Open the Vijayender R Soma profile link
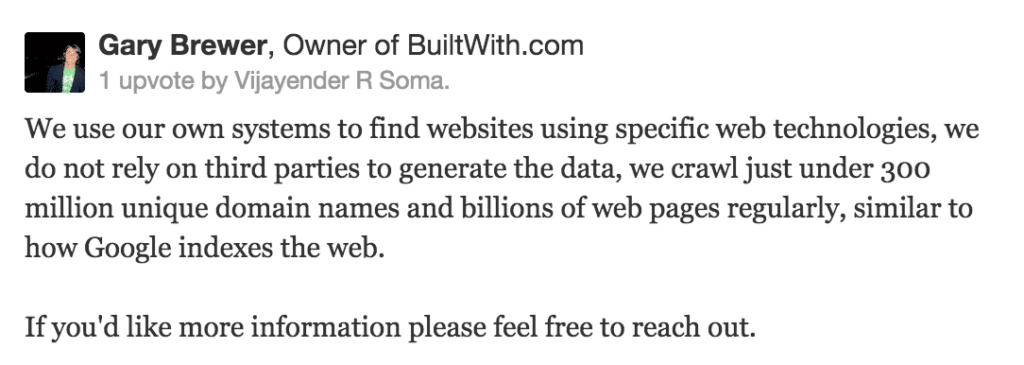Image resolution: width=1024 pixels, height=365 pixels. [x=338, y=81]
